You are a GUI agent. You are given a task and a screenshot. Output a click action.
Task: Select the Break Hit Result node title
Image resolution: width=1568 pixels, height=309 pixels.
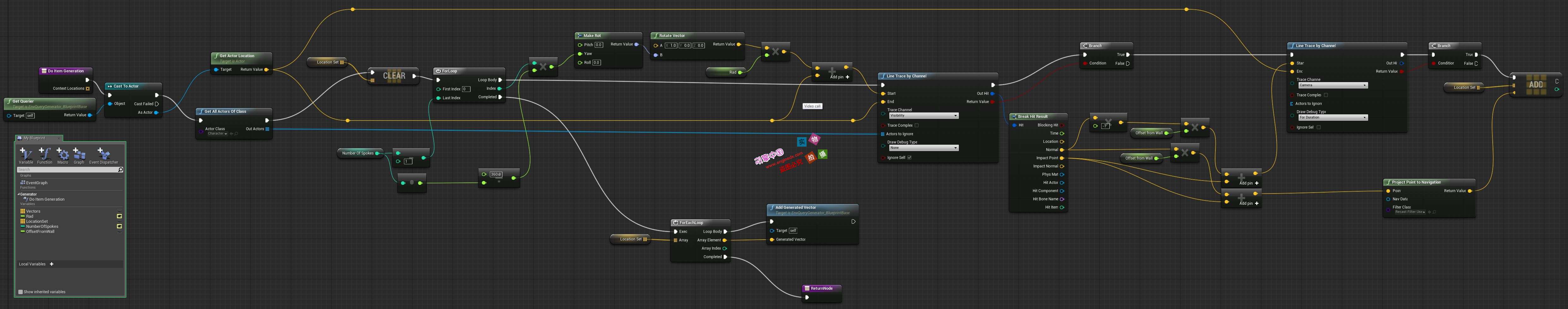click(1033, 116)
